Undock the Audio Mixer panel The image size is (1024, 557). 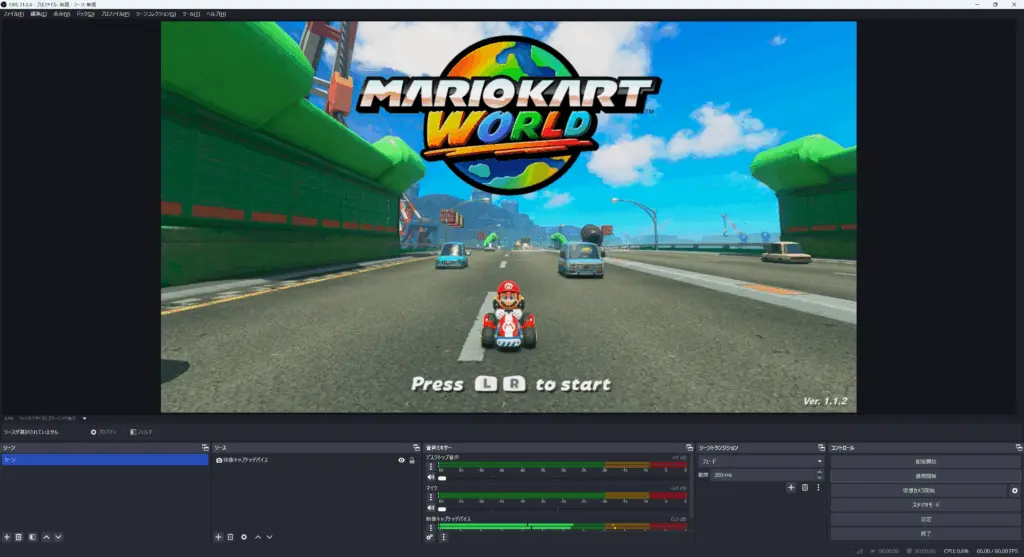point(689,447)
